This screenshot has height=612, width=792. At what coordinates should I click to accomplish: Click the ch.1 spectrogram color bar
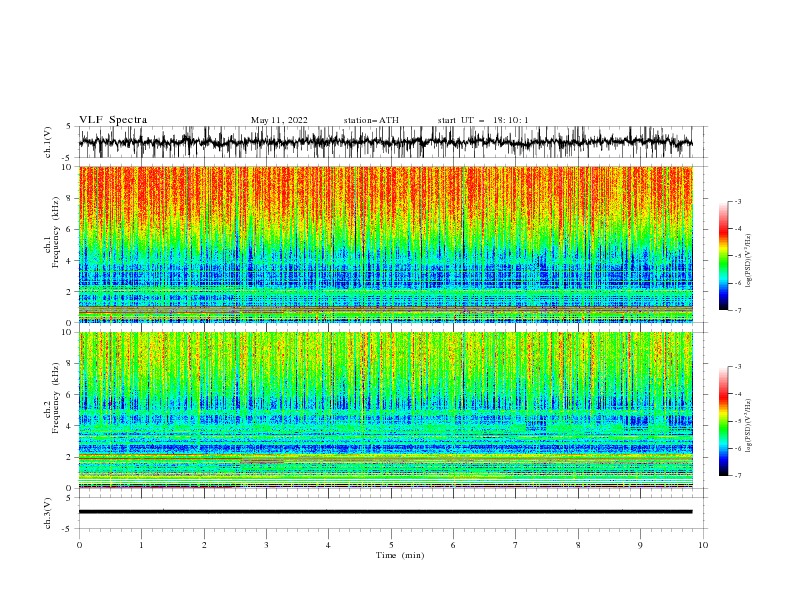[724, 256]
